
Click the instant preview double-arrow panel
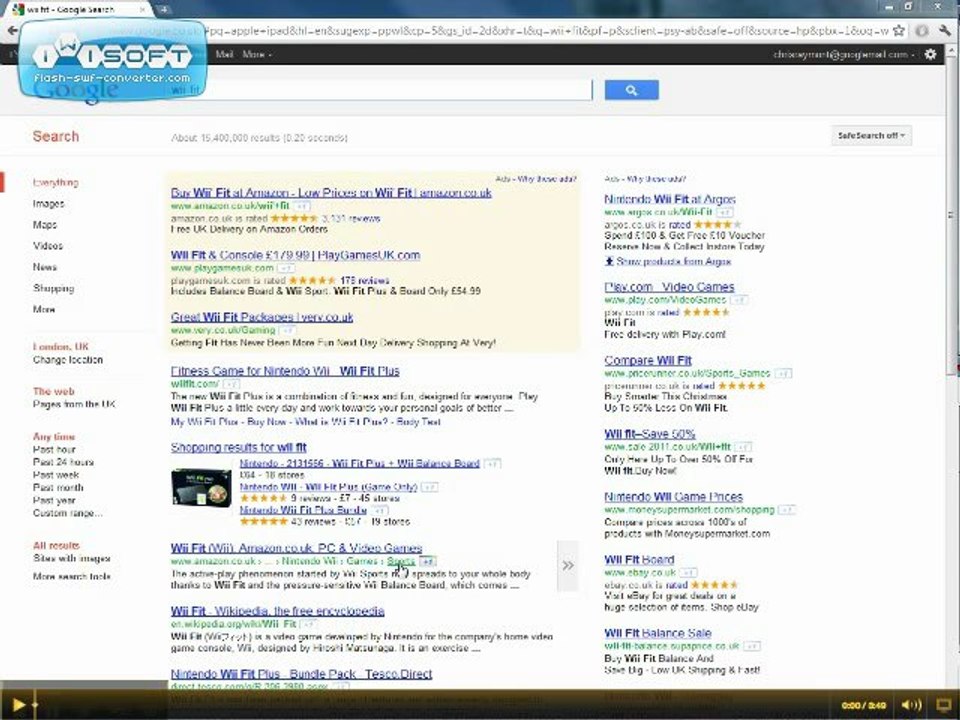coord(568,565)
